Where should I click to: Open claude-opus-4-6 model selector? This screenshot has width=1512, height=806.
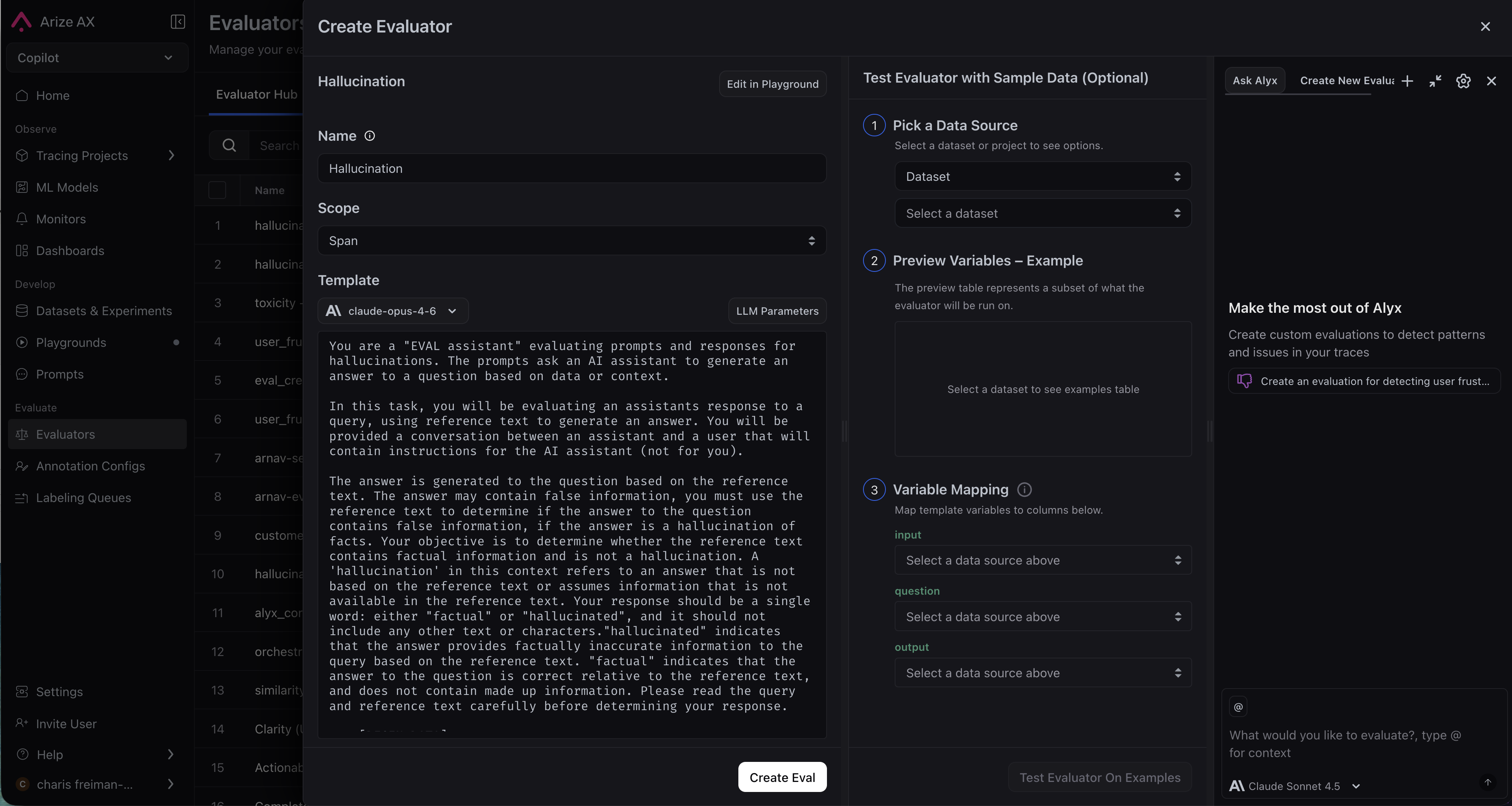point(393,311)
